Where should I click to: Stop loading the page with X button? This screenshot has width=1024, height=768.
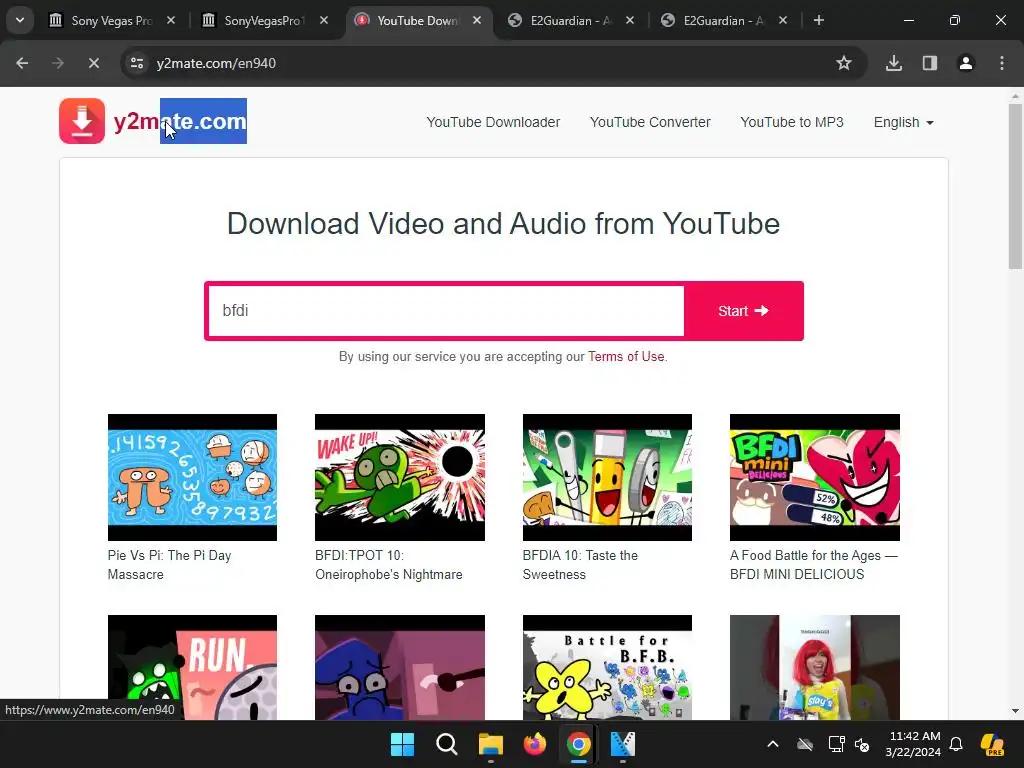[93, 63]
